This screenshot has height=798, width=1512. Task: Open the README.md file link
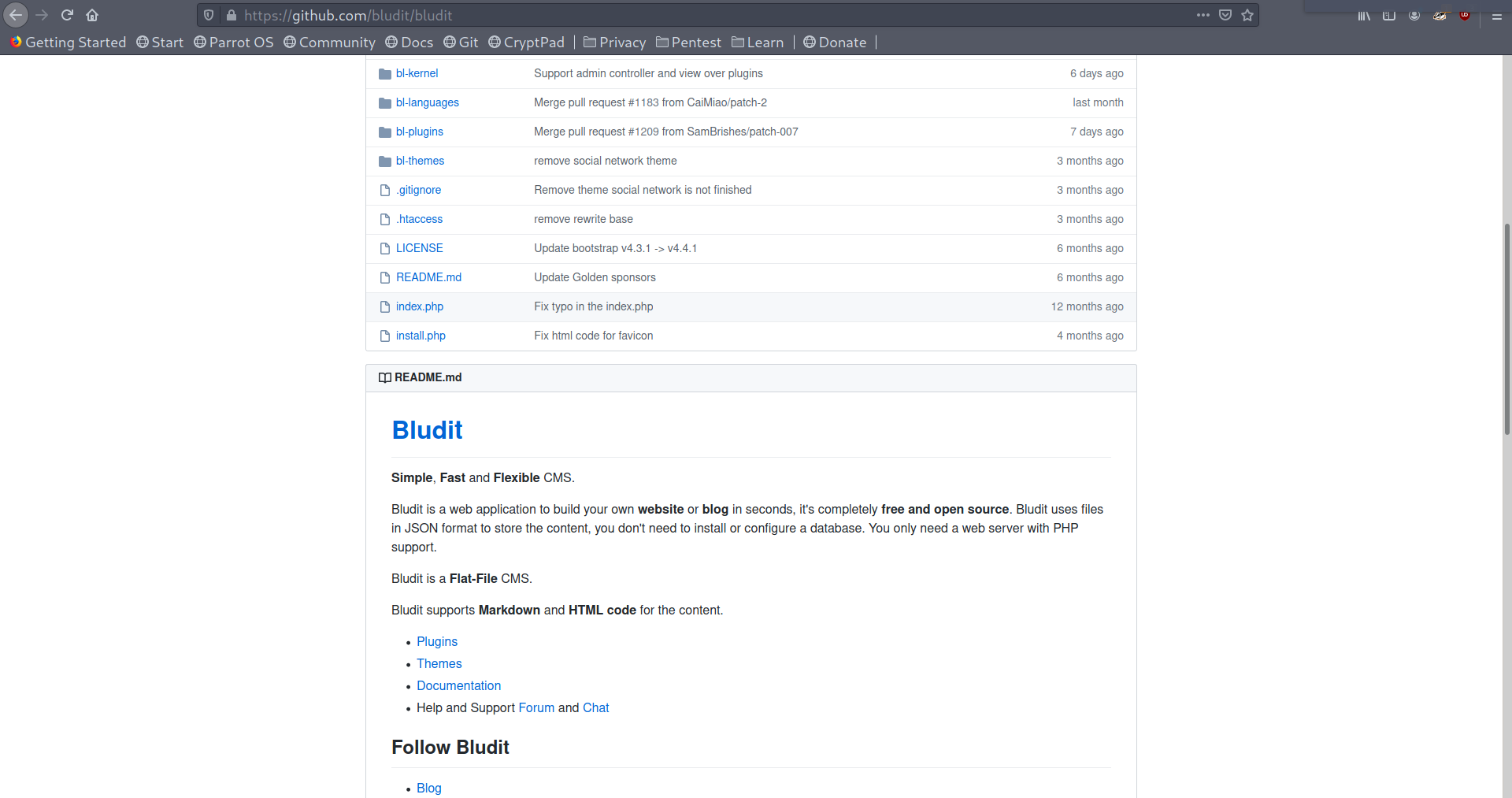(x=429, y=277)
